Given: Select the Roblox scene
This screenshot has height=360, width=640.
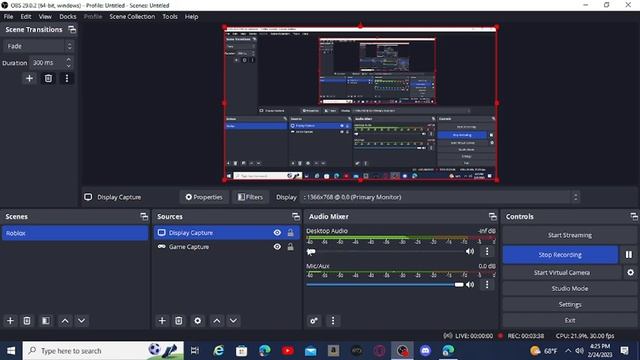Looking at the screenshot, I should point(75,233).
